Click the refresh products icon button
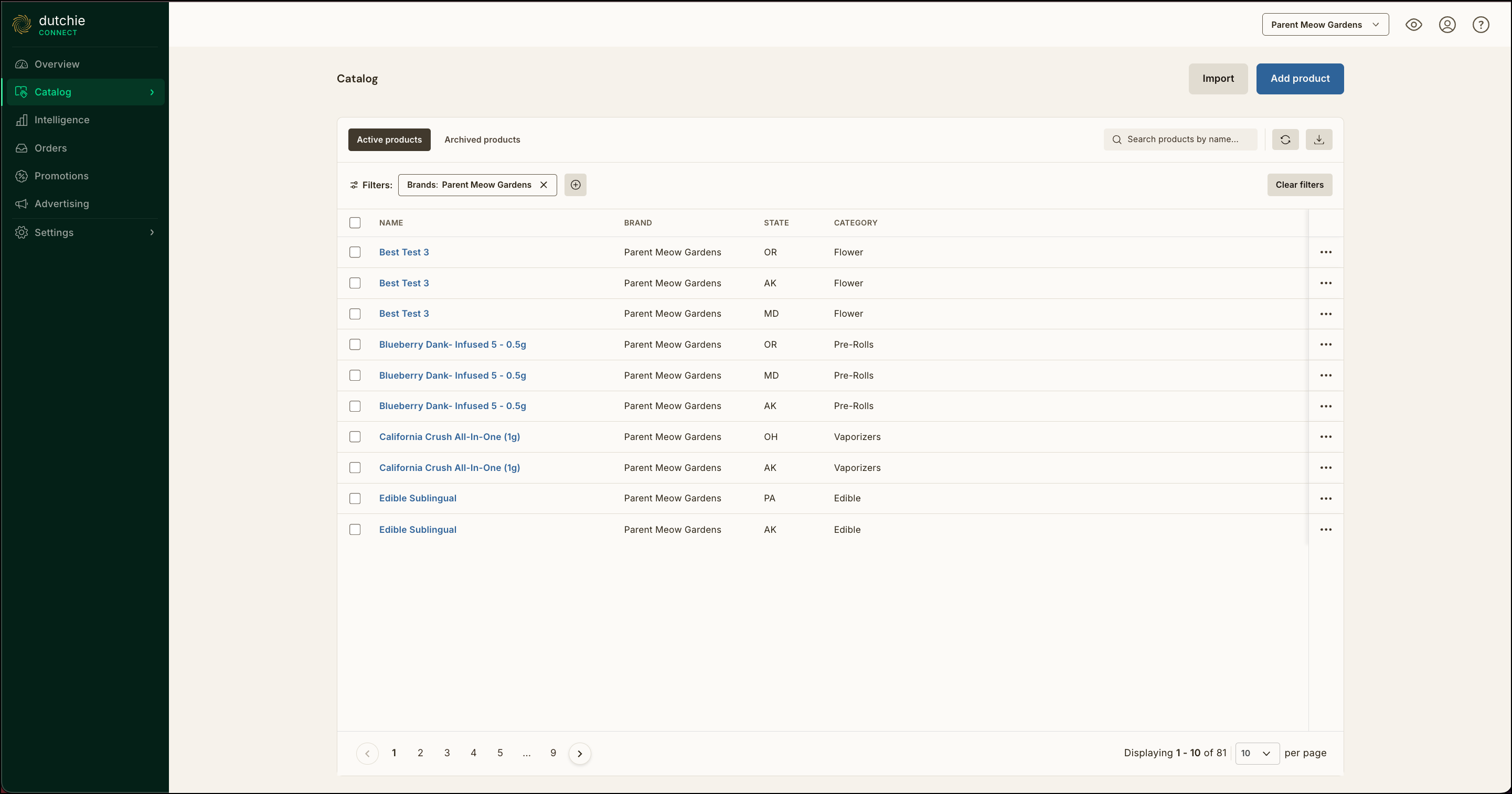Viewport: 1512px width, 794px height. pos(1285,140)
